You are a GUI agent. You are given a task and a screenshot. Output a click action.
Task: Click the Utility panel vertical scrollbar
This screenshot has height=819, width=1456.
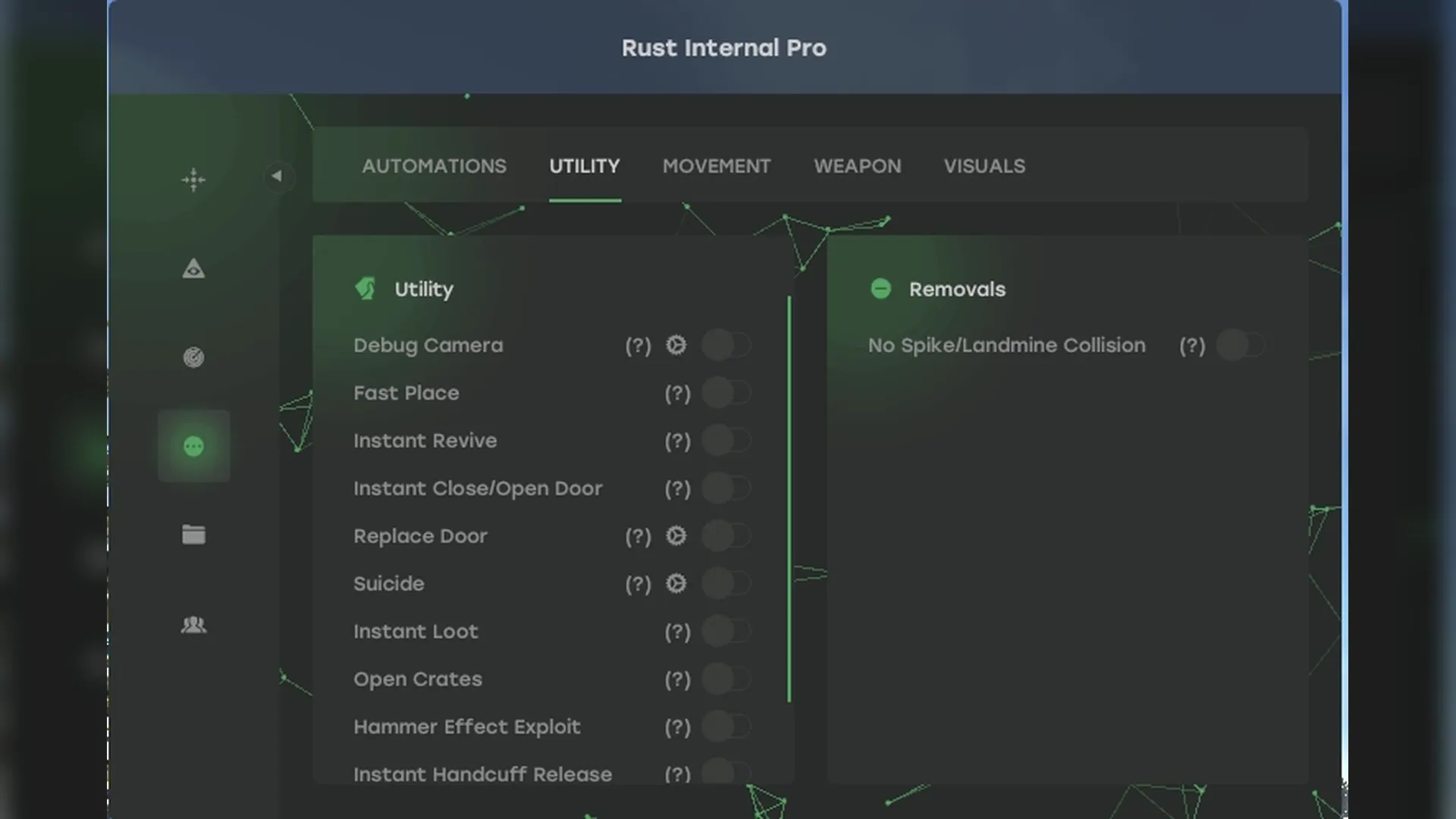(789, 499)
